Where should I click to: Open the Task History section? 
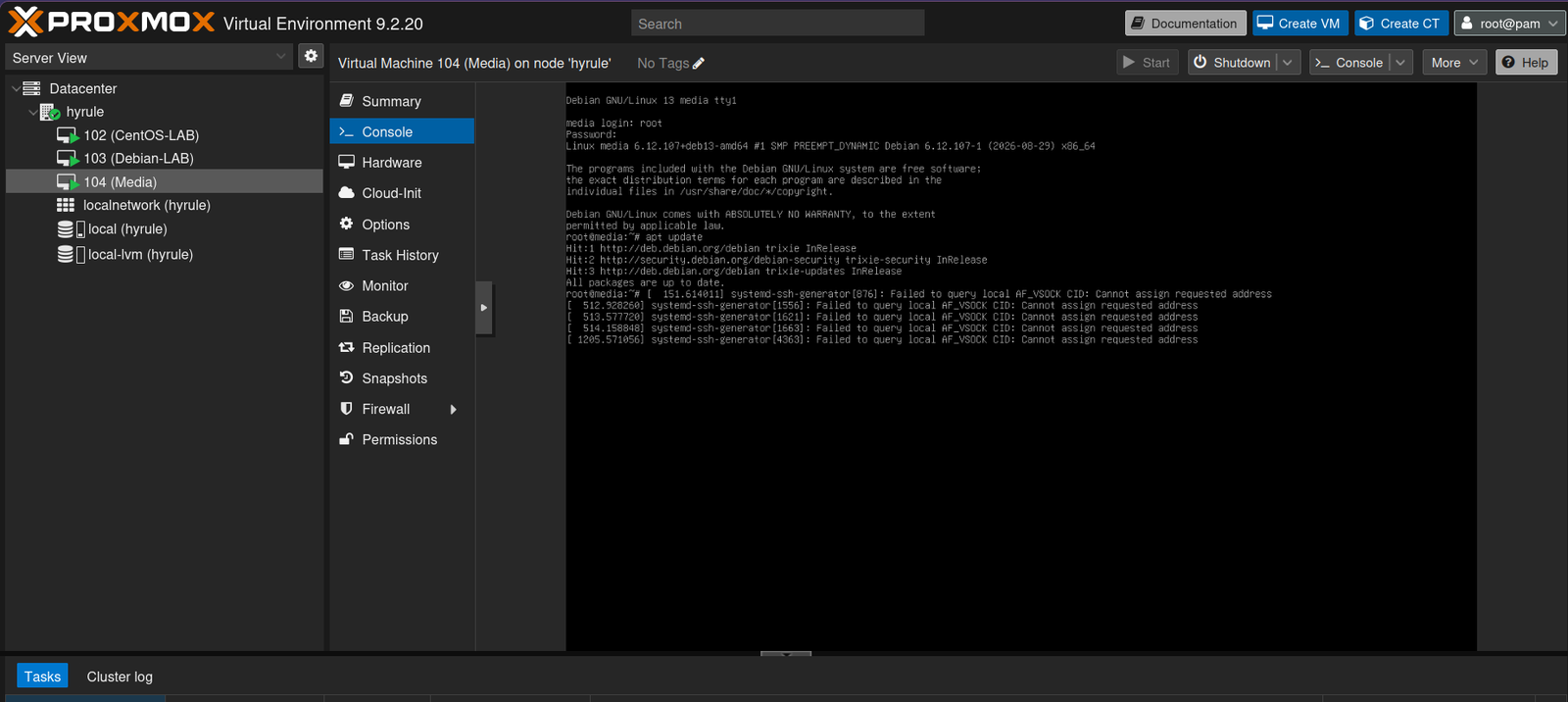(x=402, y=255)
